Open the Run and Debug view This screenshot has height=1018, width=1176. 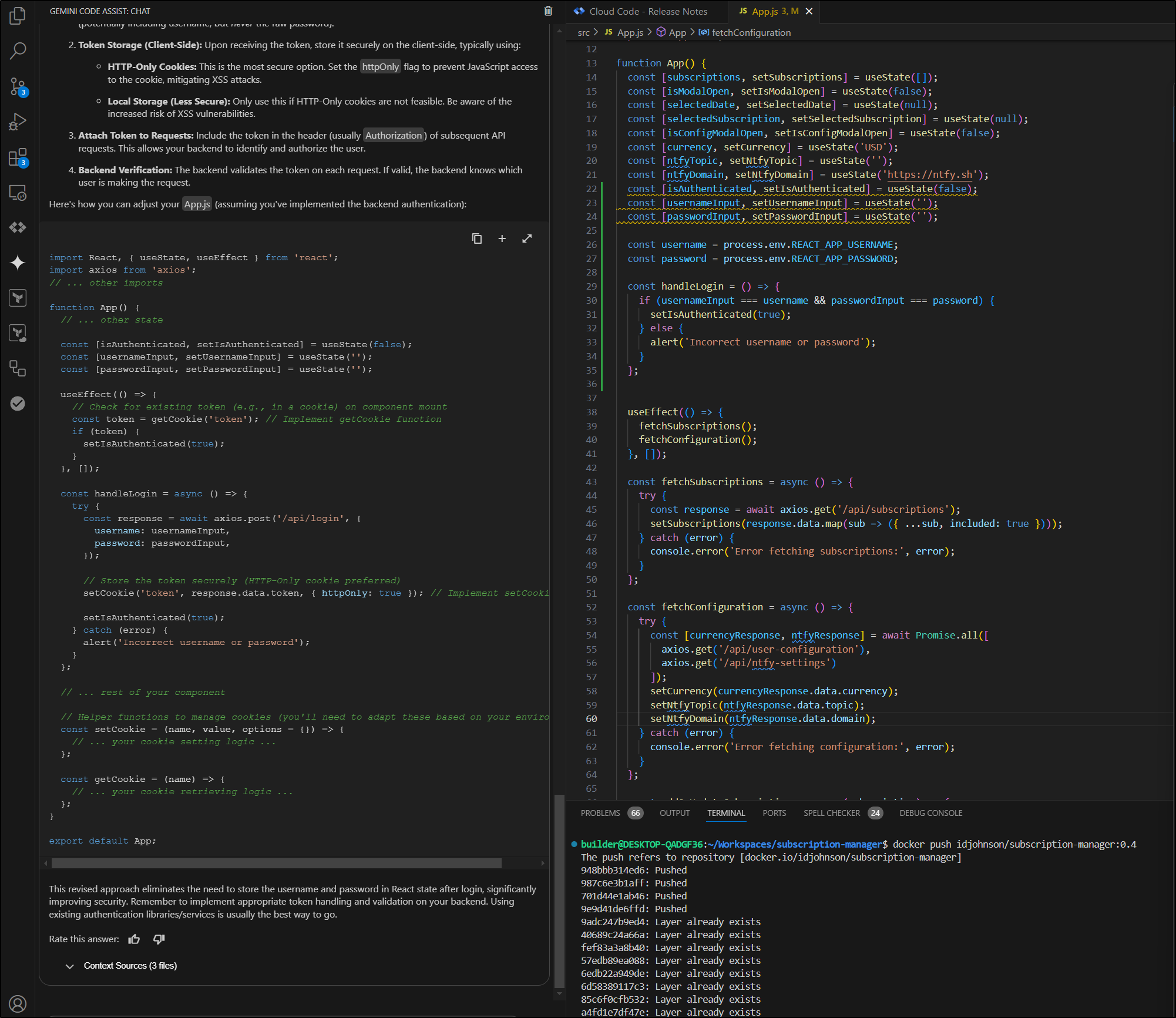[x=18, y=122]
